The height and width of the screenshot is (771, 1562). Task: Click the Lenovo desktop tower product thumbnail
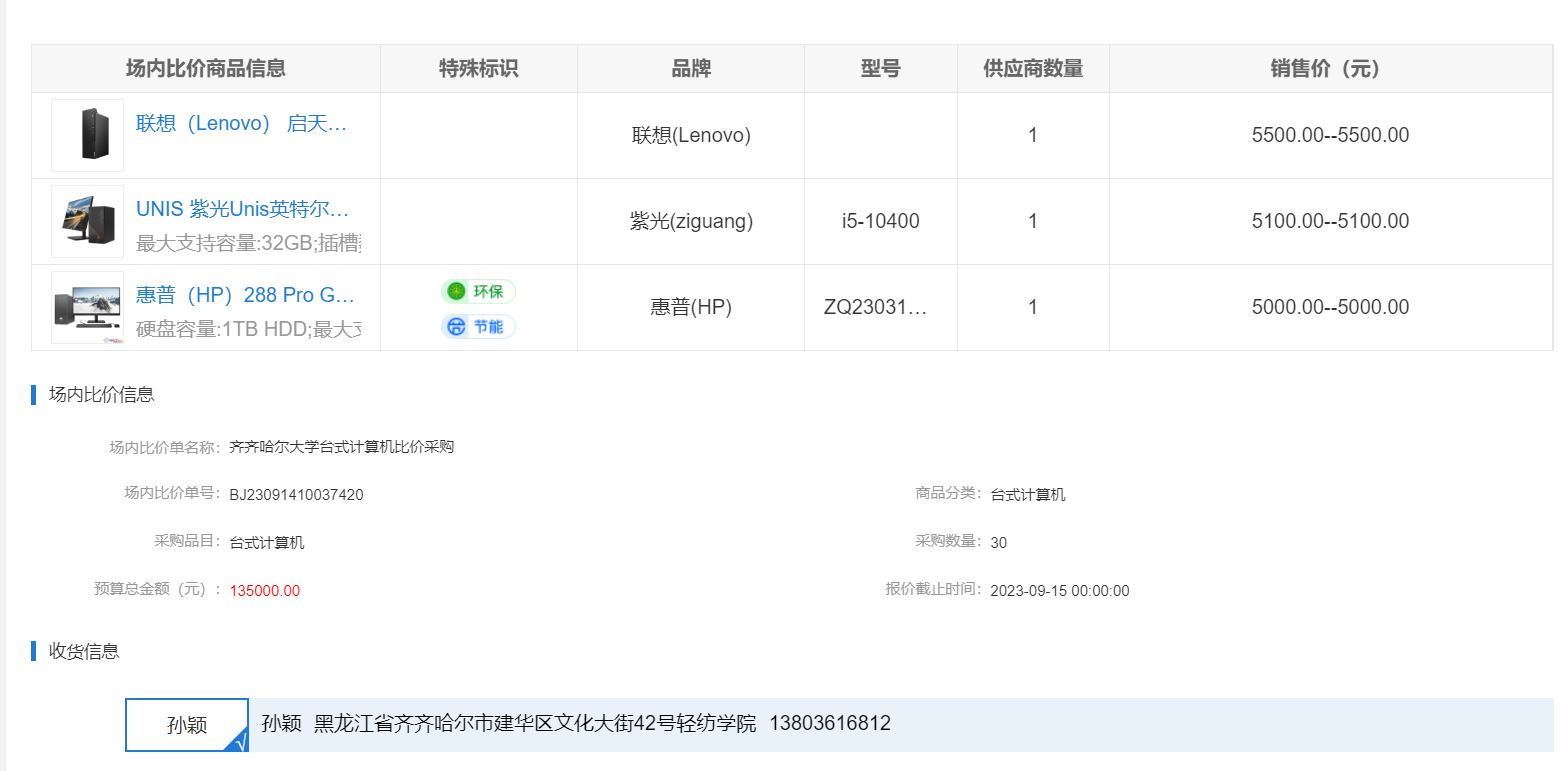(x=88, y=135)
